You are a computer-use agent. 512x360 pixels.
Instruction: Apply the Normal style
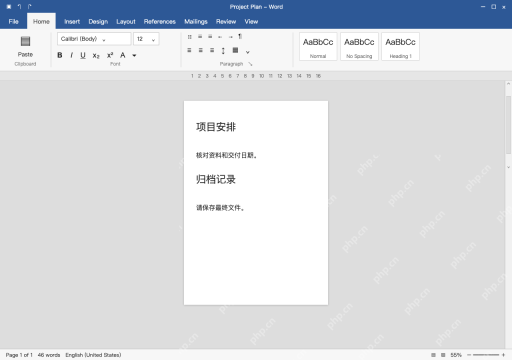(318, 47)
